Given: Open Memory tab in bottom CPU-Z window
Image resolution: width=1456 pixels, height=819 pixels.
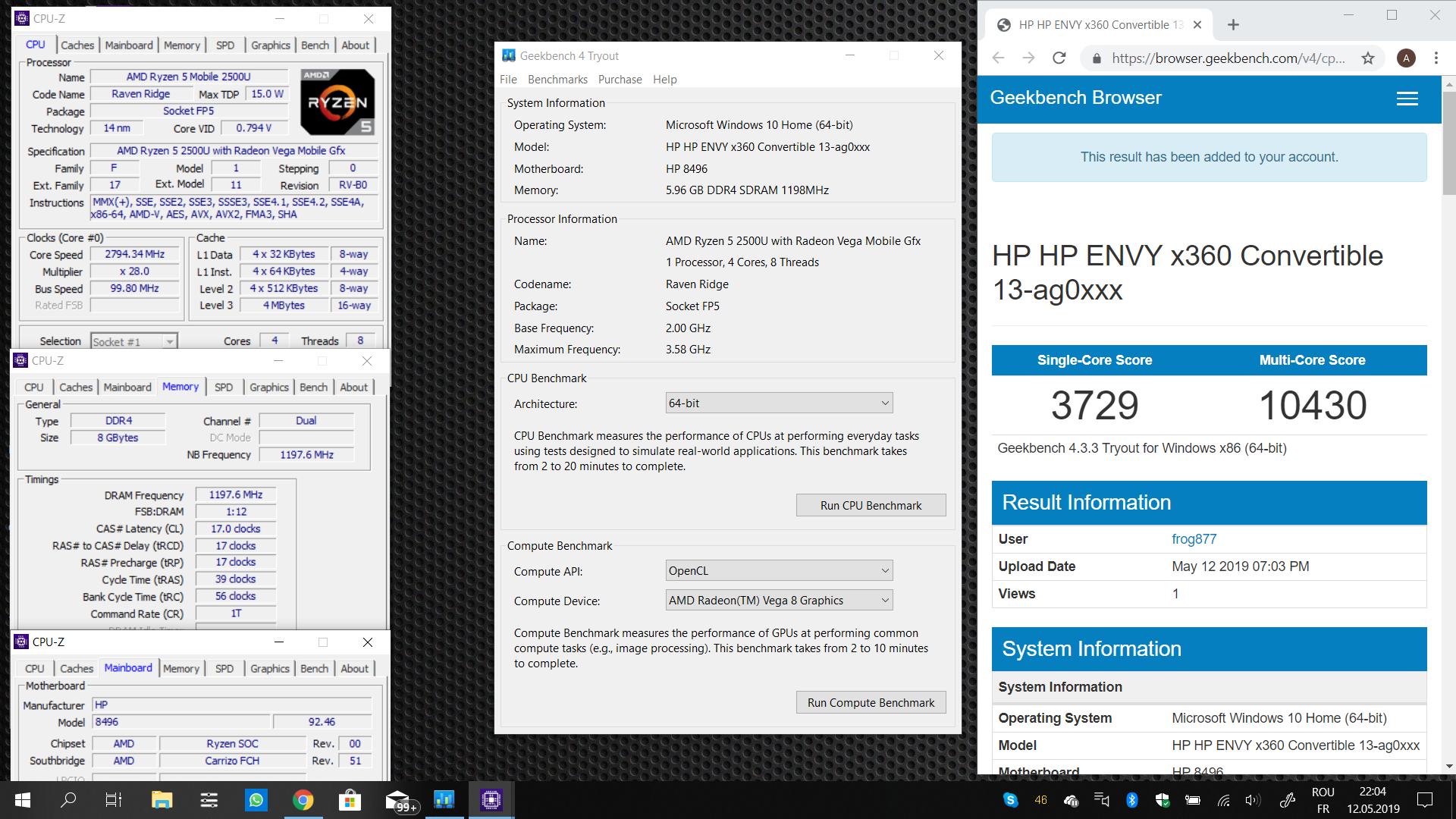Looking at the screenshot, I should (181, 669).
